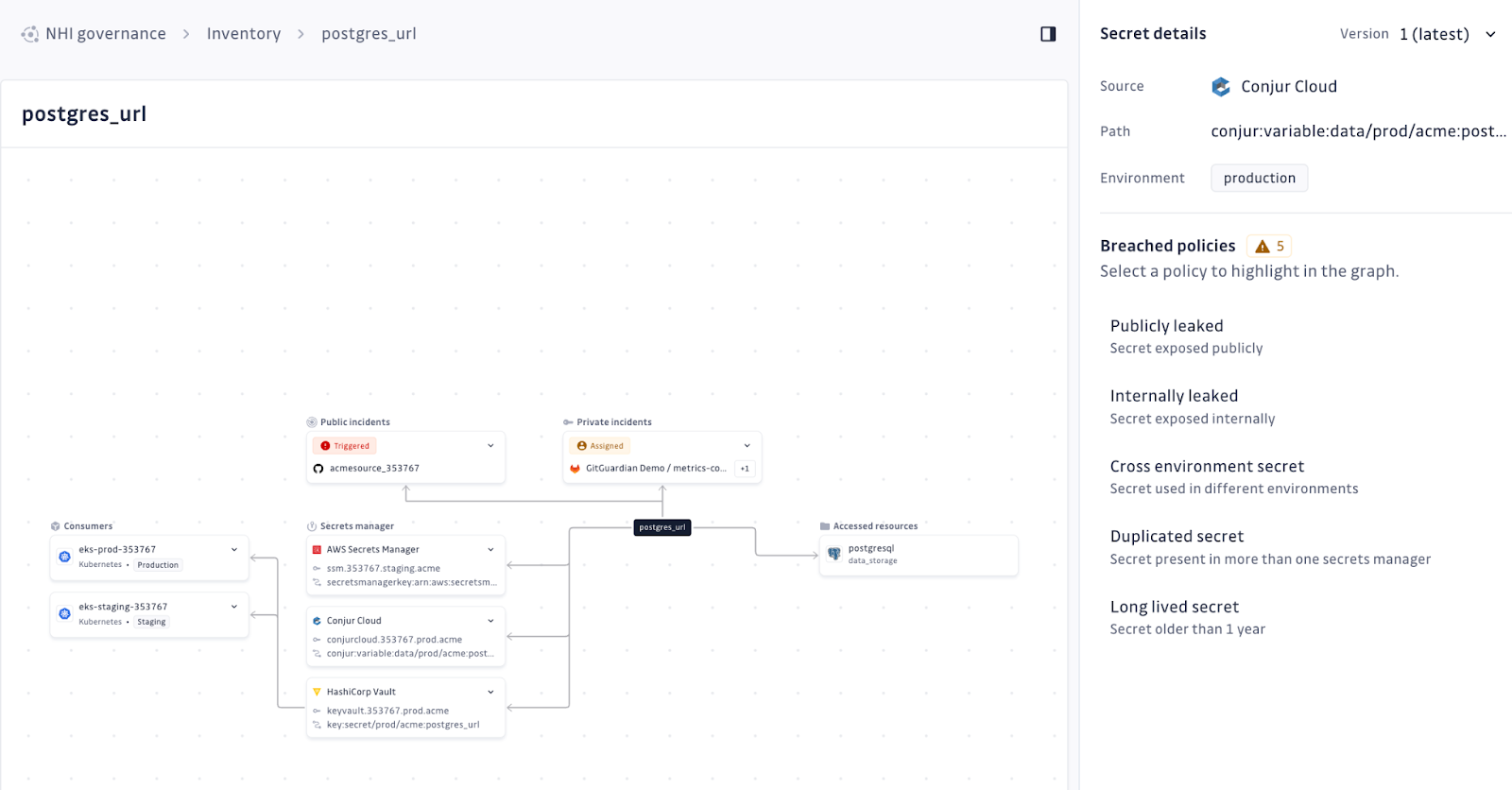
Task: Expand the eks-prod-353767 consumer card
Action: [x=234, y=549]
